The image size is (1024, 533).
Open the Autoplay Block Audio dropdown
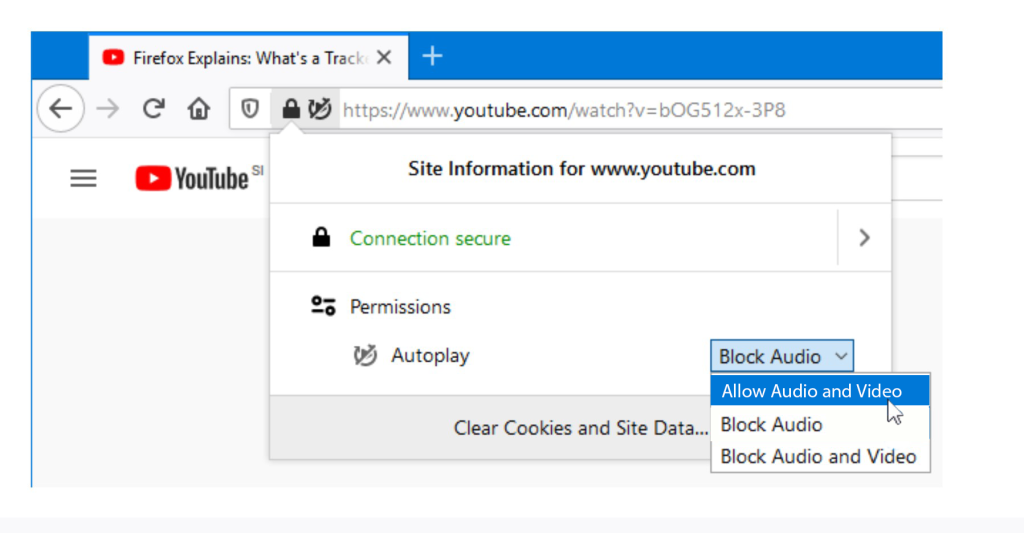782,356
